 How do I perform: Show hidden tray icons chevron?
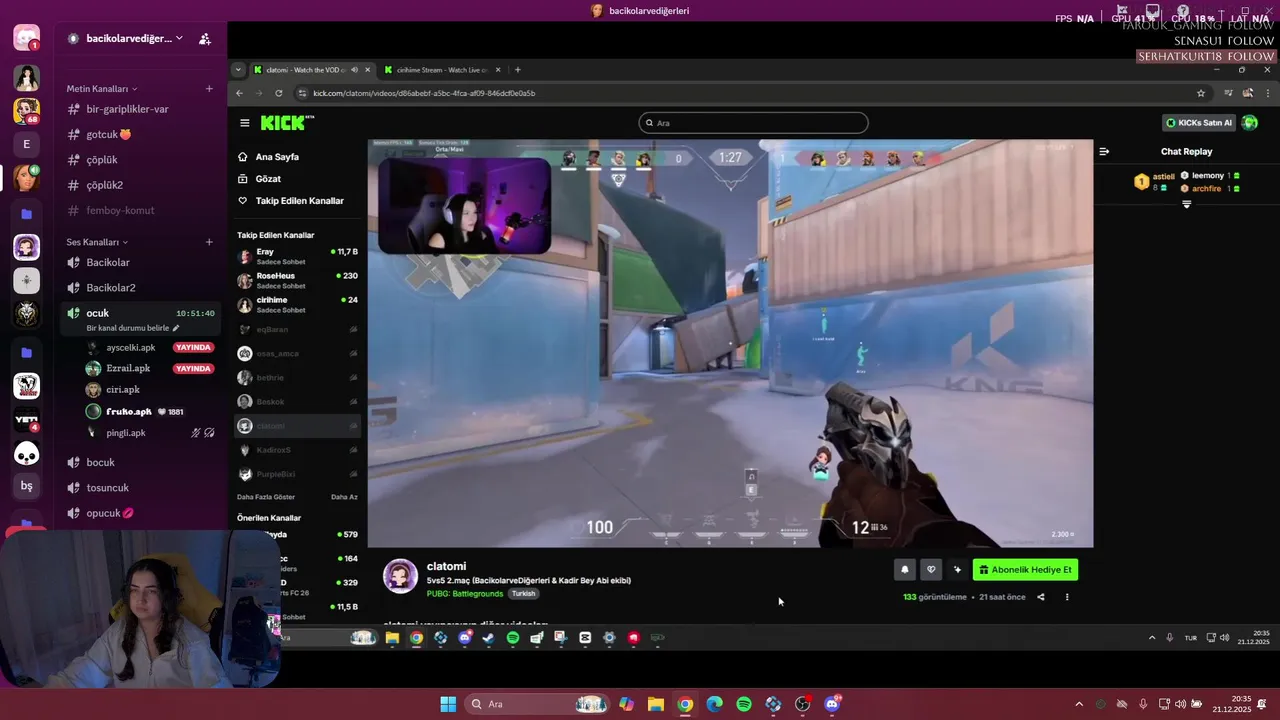pyautogui.click(x=1079, y=704)
